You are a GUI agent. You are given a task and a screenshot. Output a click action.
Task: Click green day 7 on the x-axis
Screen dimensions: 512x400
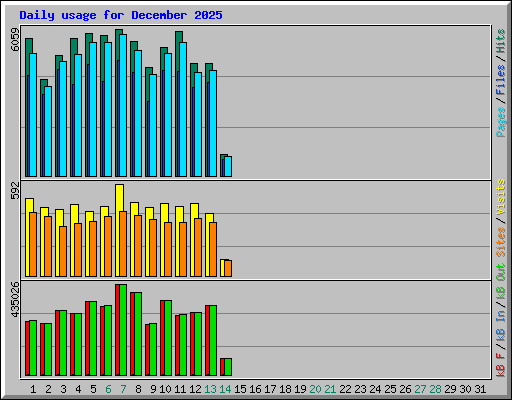123,389
